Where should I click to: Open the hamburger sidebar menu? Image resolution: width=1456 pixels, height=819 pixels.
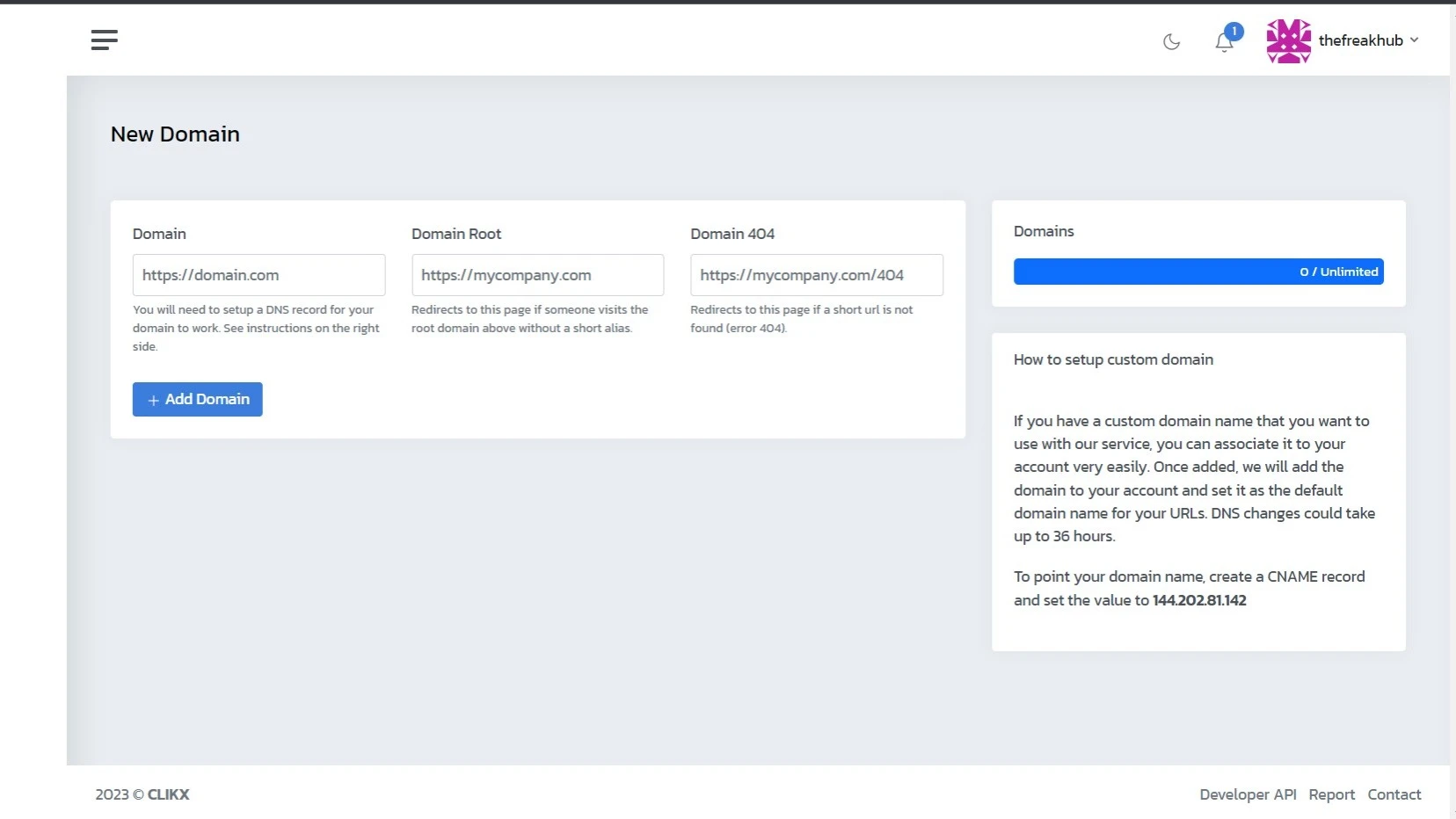click(x=104, y=40)
